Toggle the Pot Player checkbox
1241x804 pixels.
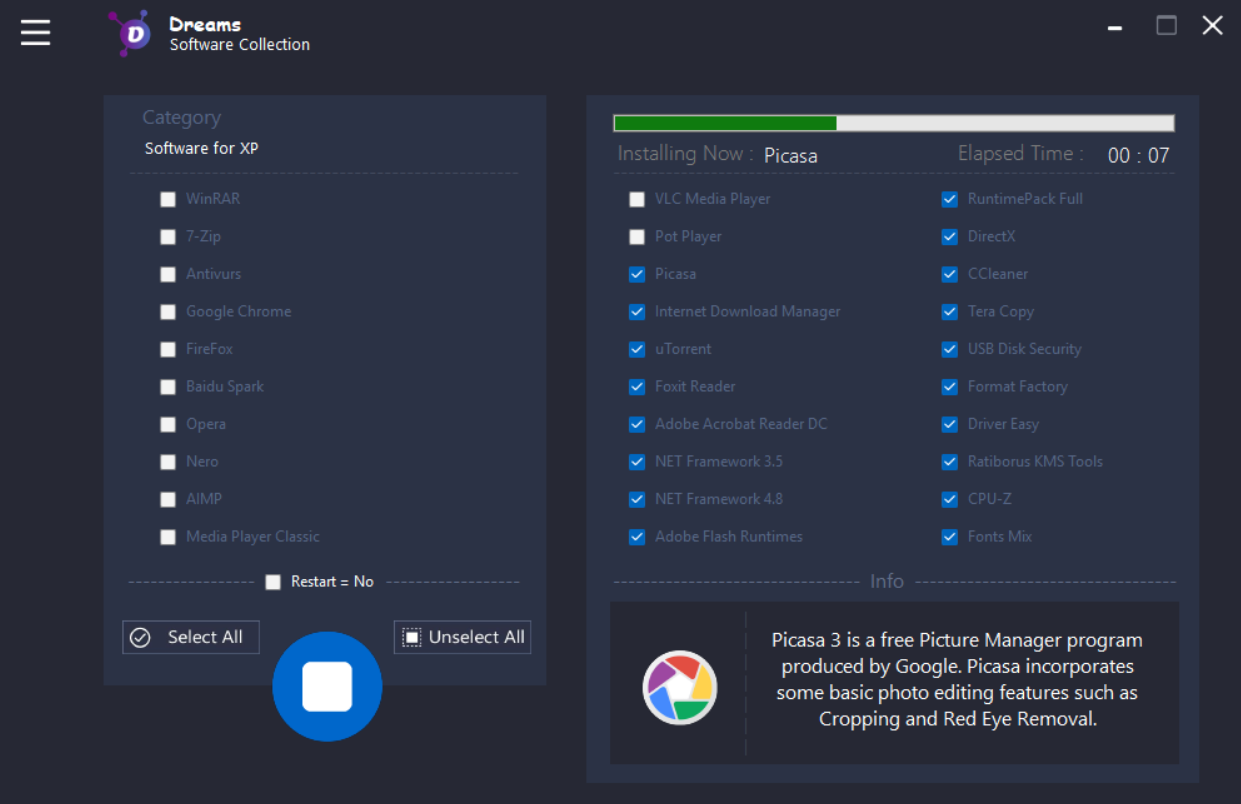click(637, 237)
